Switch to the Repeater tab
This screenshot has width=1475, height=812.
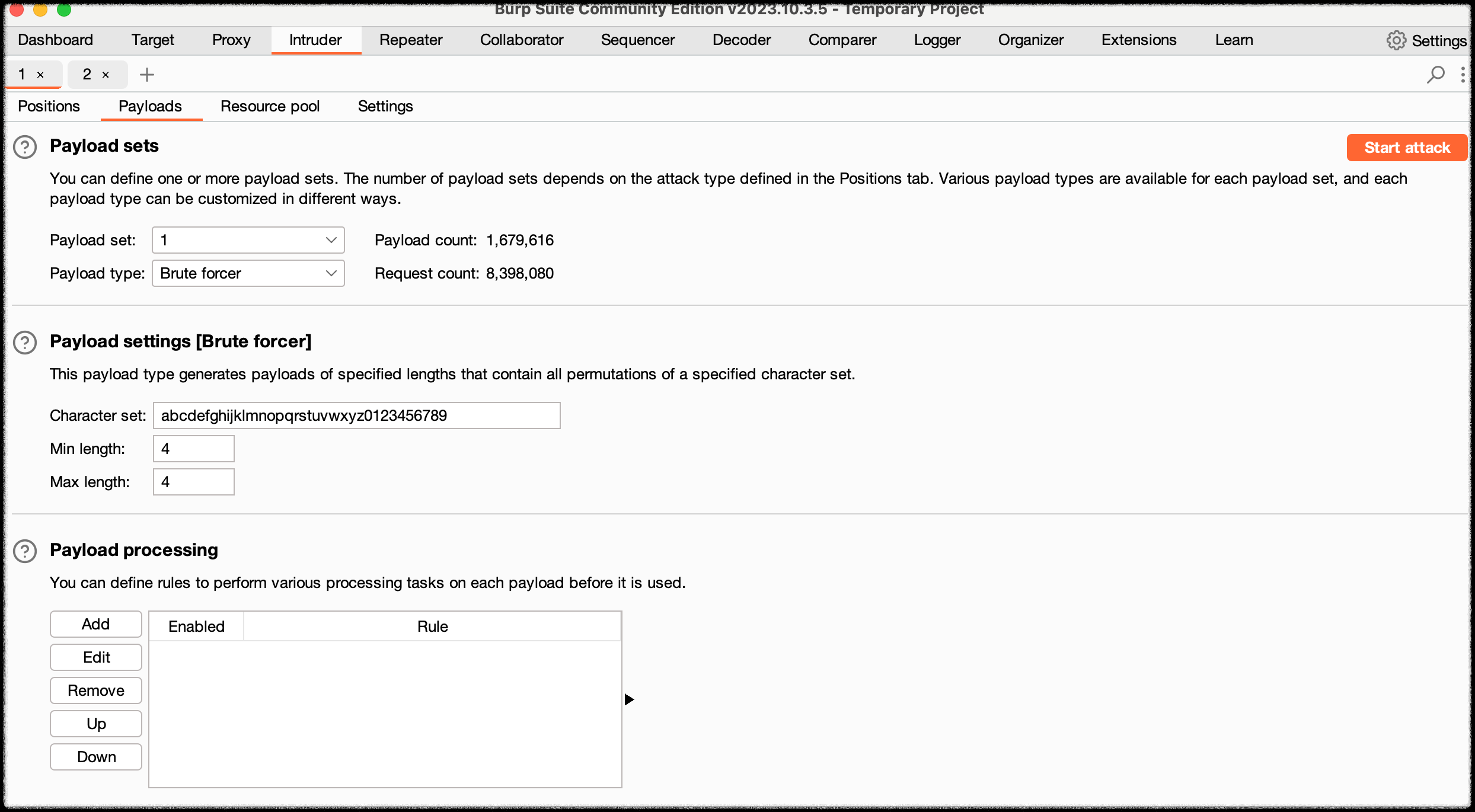tap(410, 40)
